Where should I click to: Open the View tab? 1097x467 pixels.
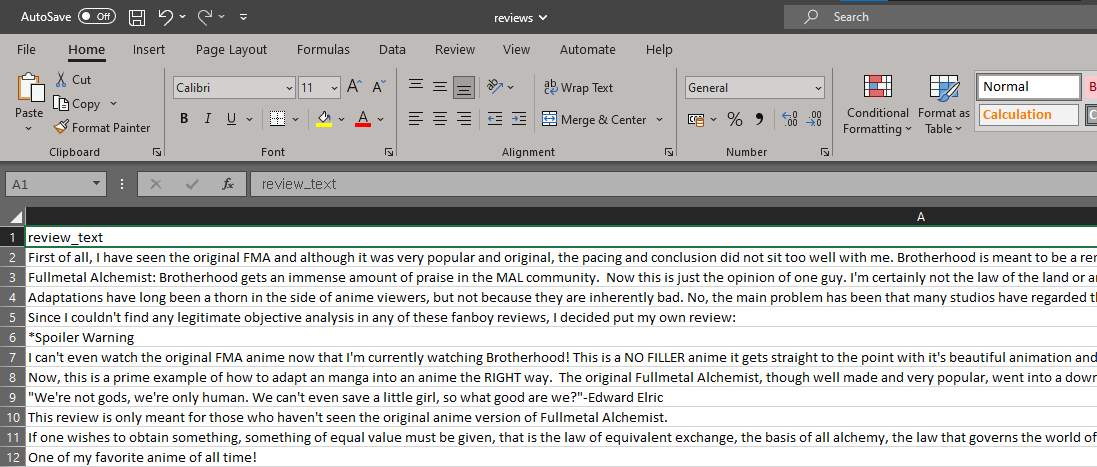516,50
